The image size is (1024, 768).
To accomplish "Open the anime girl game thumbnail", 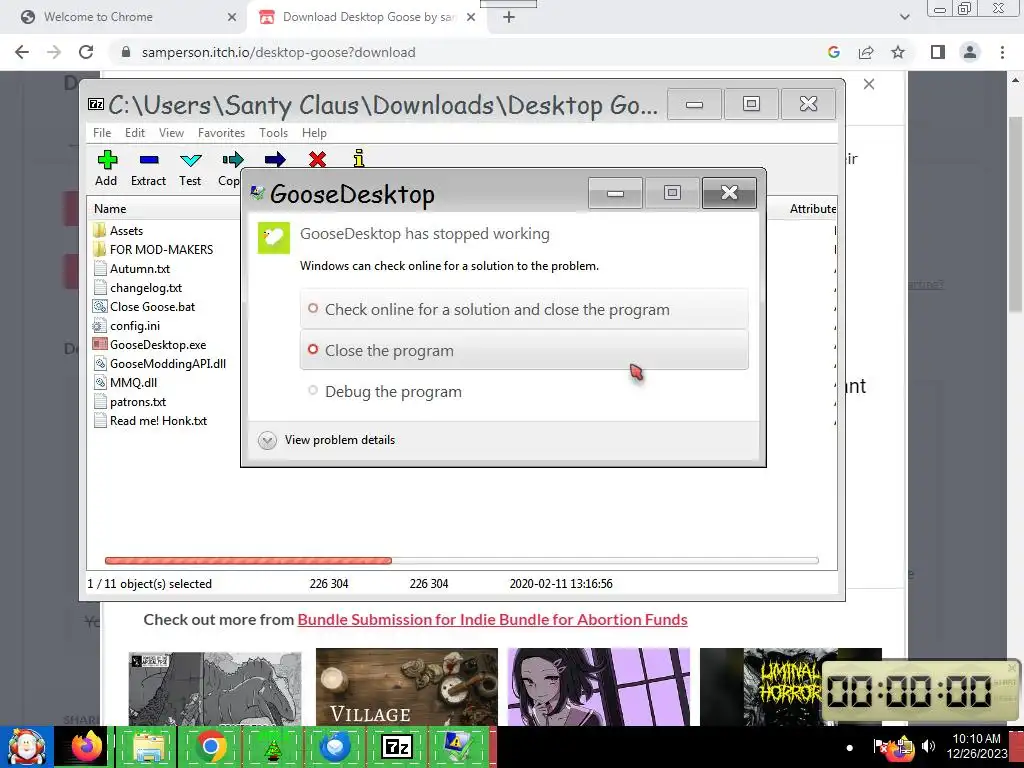I will (x=599, y=686).
